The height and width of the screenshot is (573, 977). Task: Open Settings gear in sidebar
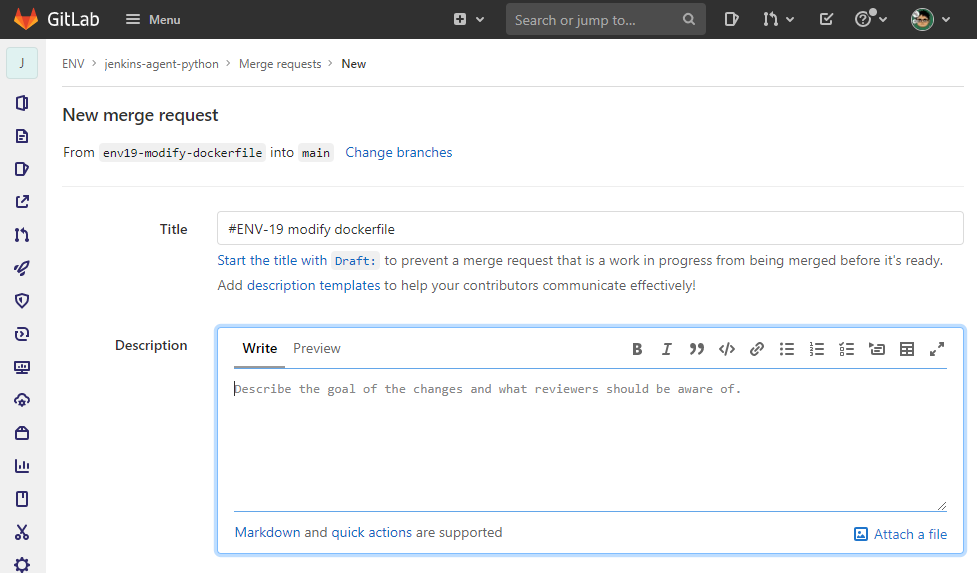click(22, 564)
